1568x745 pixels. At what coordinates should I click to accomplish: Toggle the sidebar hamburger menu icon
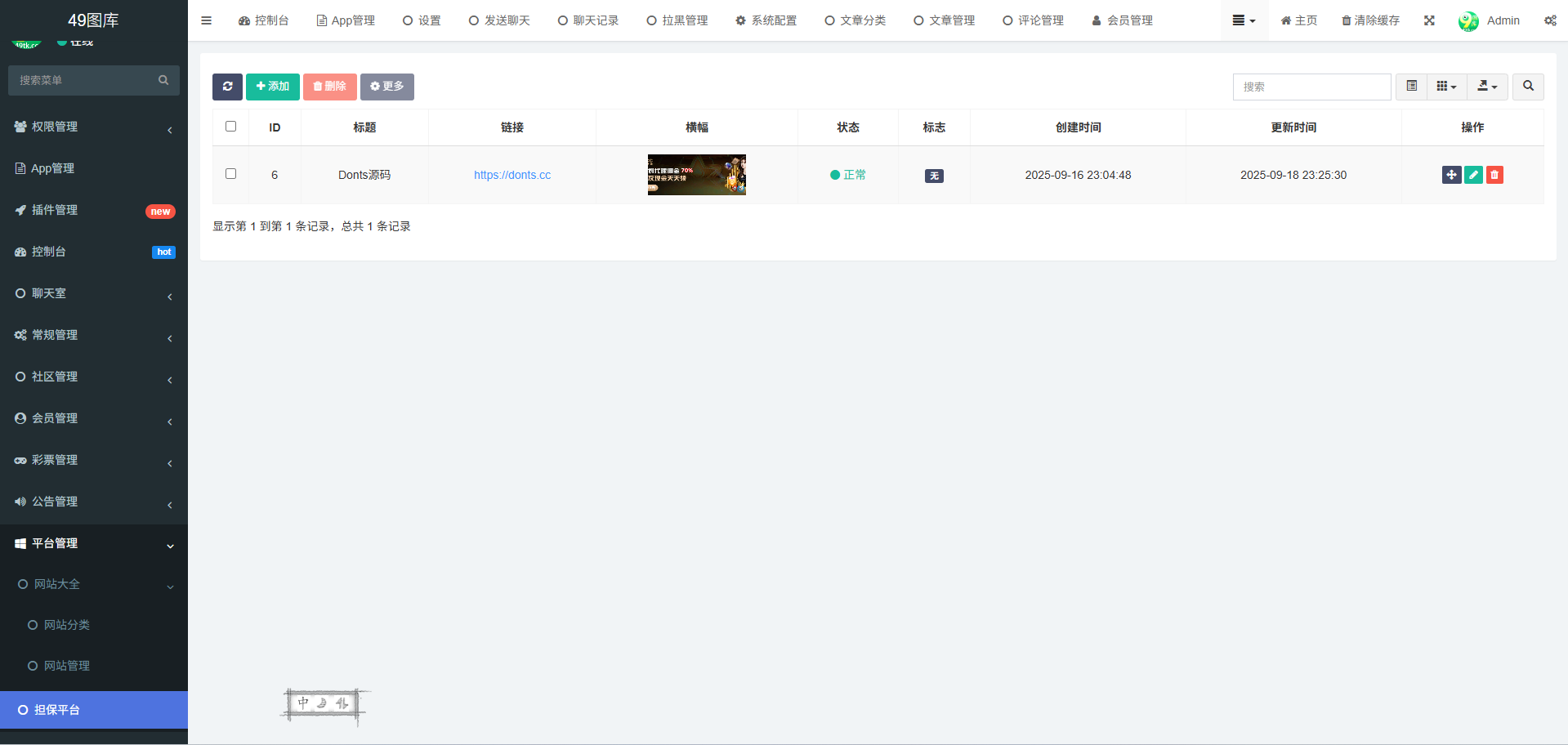pyautogui.click(x=206, y=20)
